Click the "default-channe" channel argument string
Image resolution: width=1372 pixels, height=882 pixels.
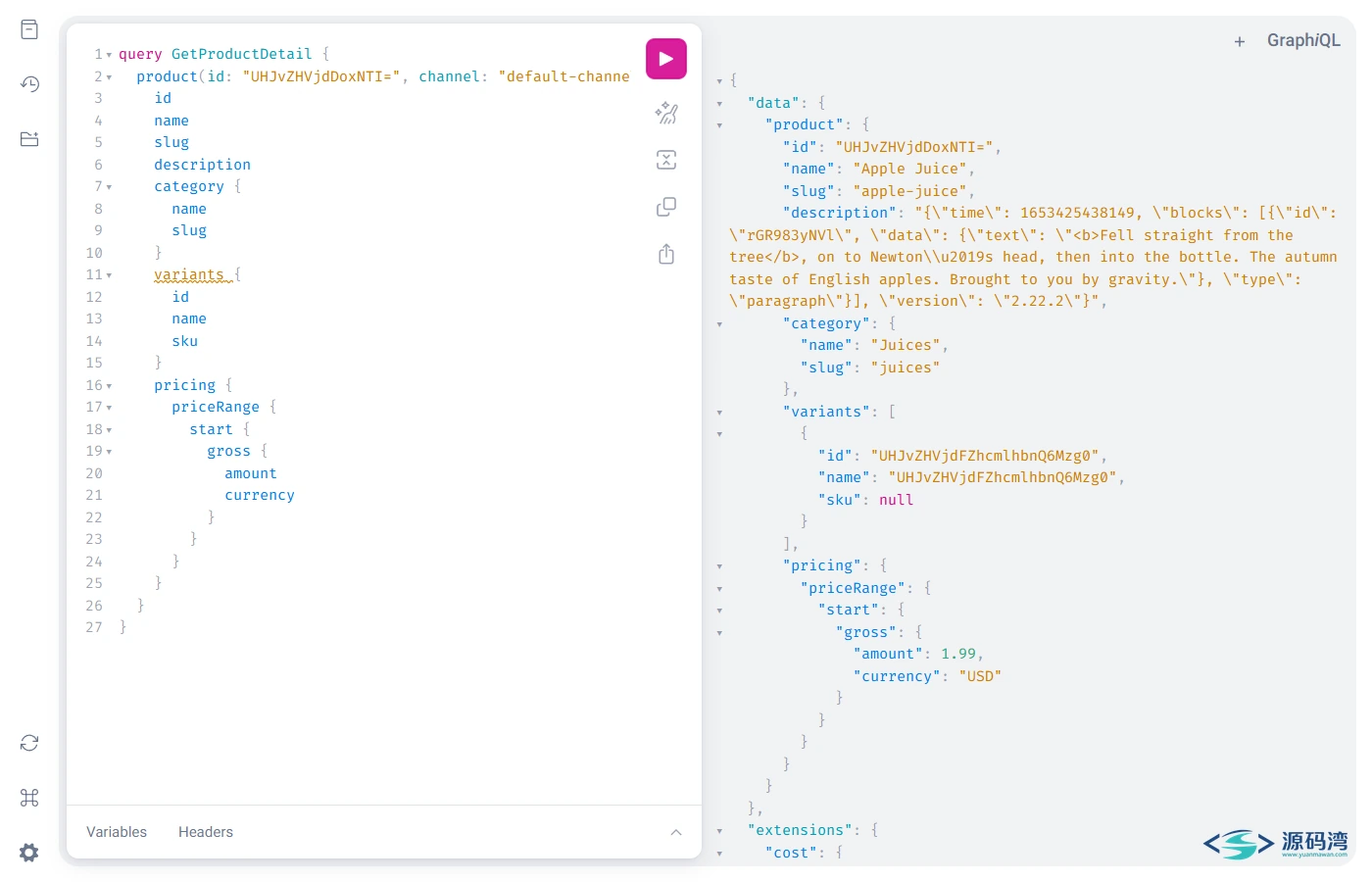pos(564,76)
